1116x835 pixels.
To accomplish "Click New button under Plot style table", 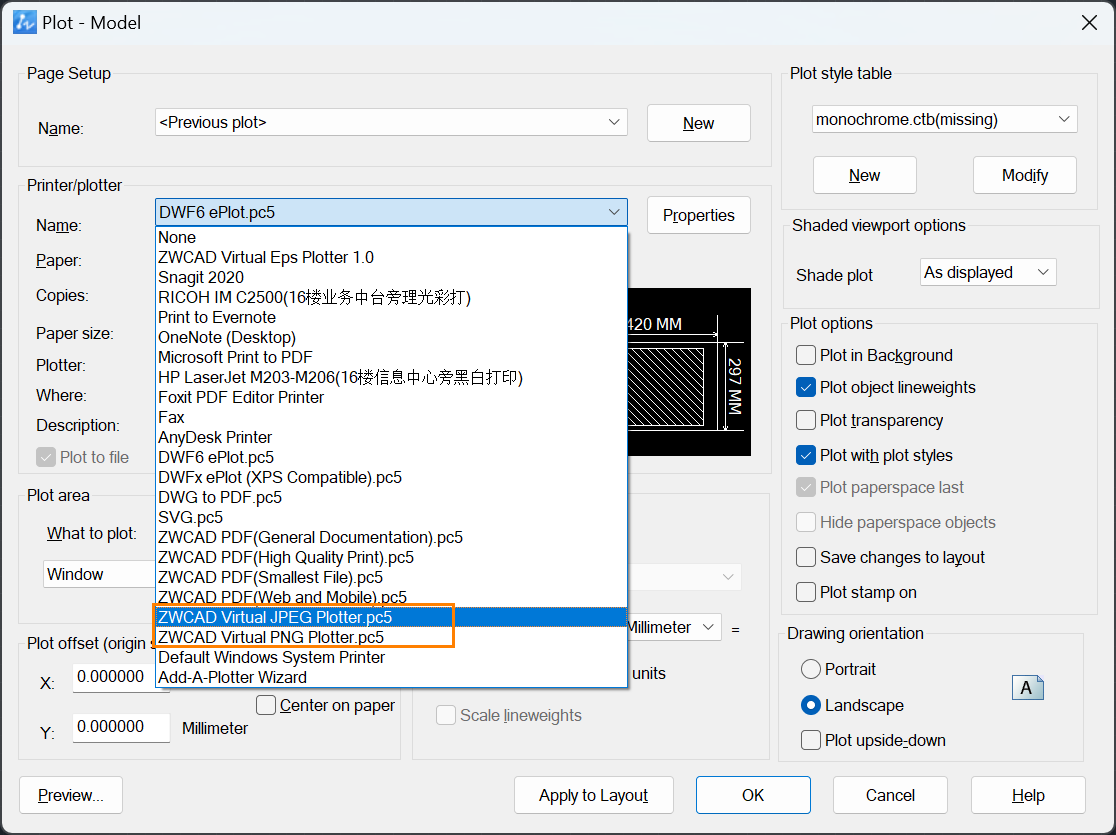I will tap(864, 175).
